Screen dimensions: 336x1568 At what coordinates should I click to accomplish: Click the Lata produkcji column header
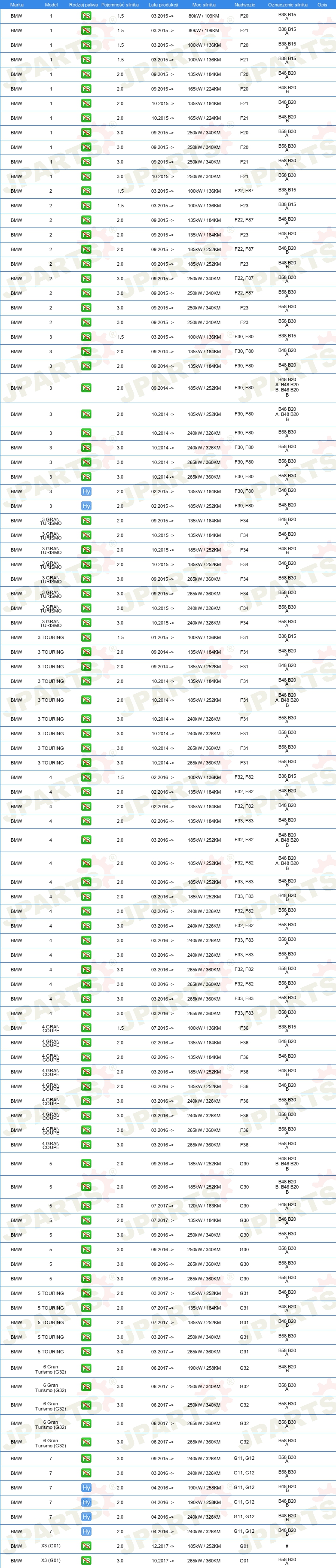[x=163, y=4]
